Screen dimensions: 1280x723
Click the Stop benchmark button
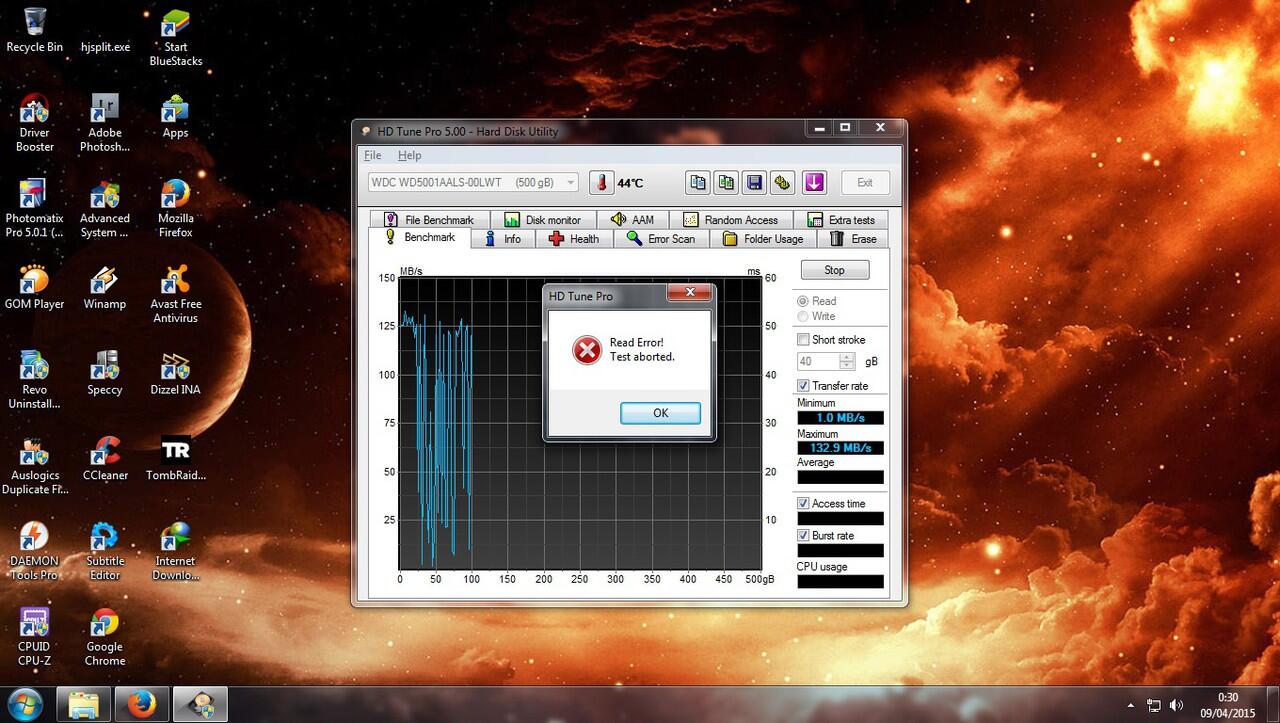pos(834,270)
